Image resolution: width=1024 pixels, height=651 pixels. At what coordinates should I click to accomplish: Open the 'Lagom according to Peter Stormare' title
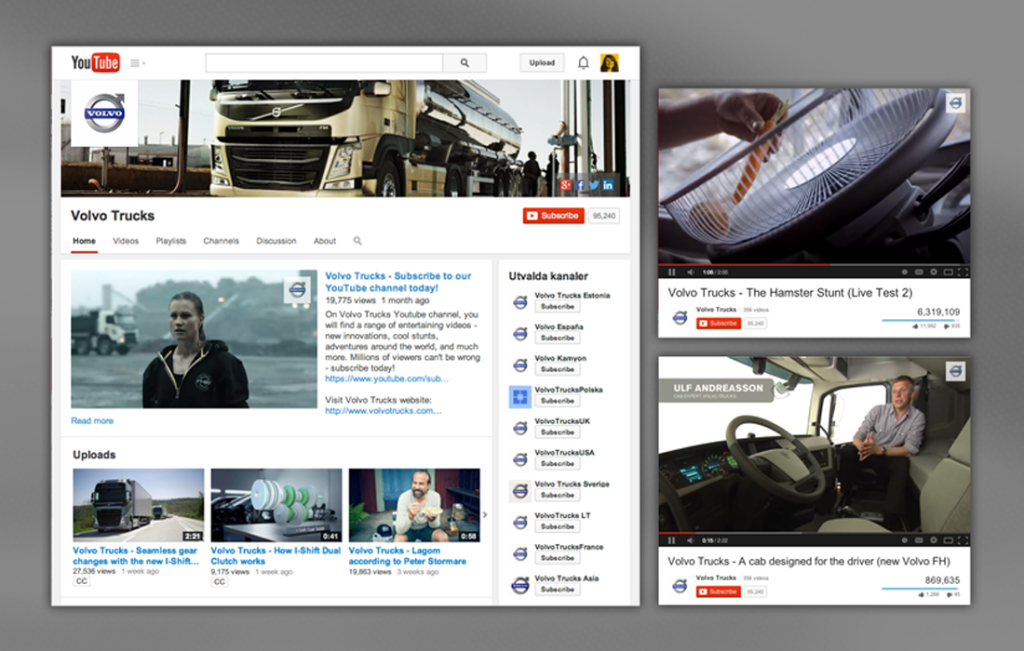[408, 556]
